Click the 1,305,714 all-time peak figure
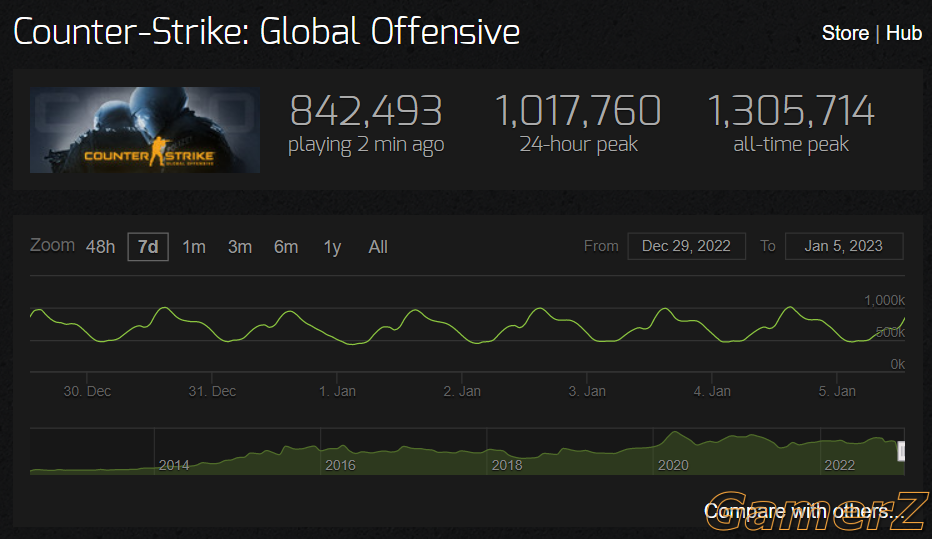932x539 pixels. point(791,111)
